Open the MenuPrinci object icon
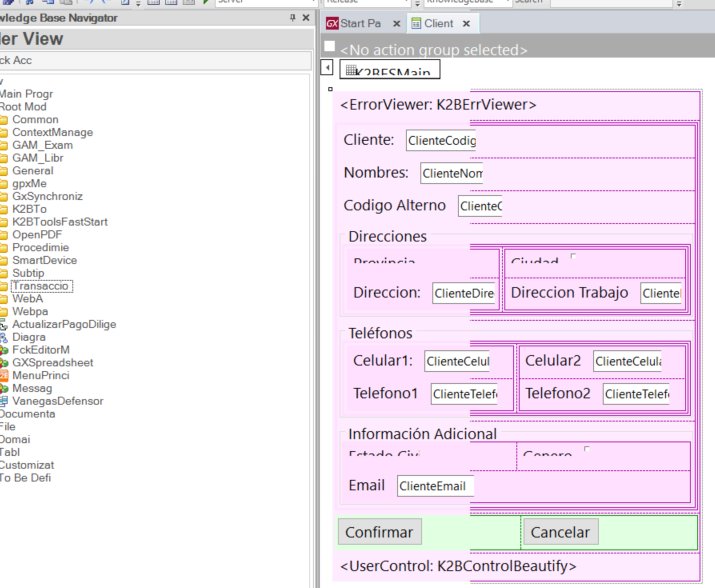The height and width of the screenshot is (588, 715). pyautogui.click(x=4, y=375)
